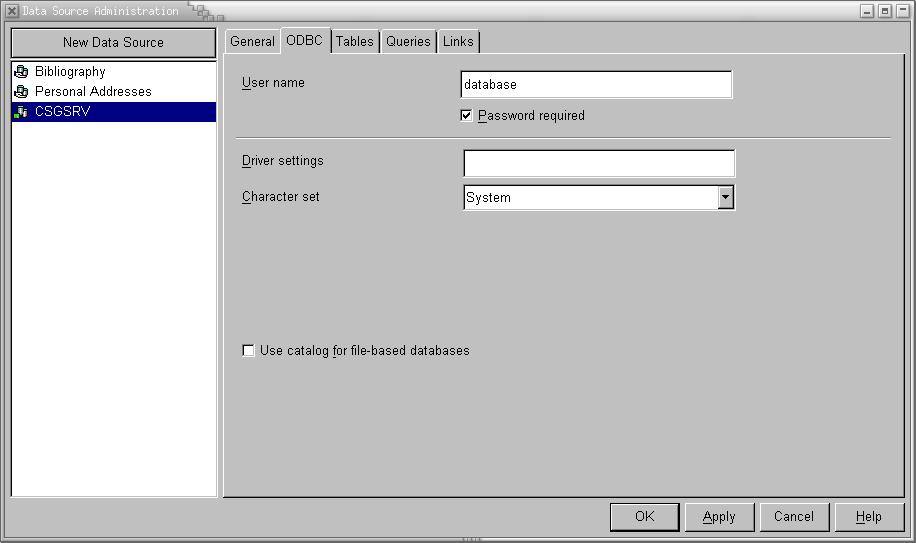
Task: Click the Bibliography data source icon
Action: pos(22,72)
